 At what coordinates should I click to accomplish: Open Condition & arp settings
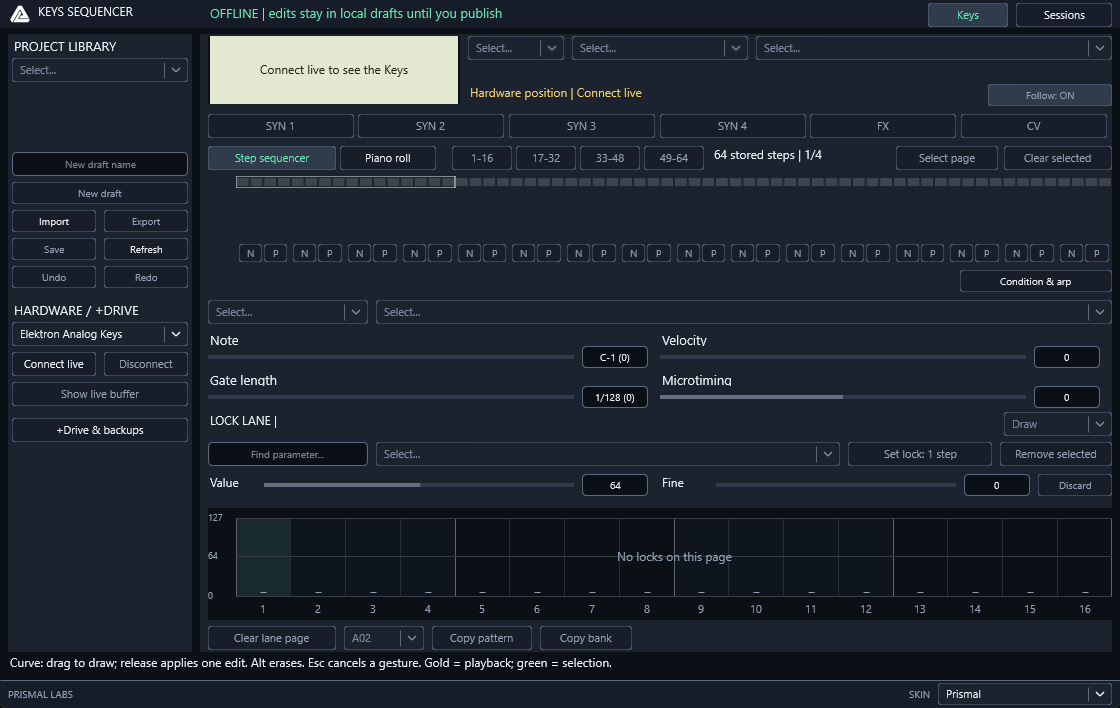tap(1035, 281)
